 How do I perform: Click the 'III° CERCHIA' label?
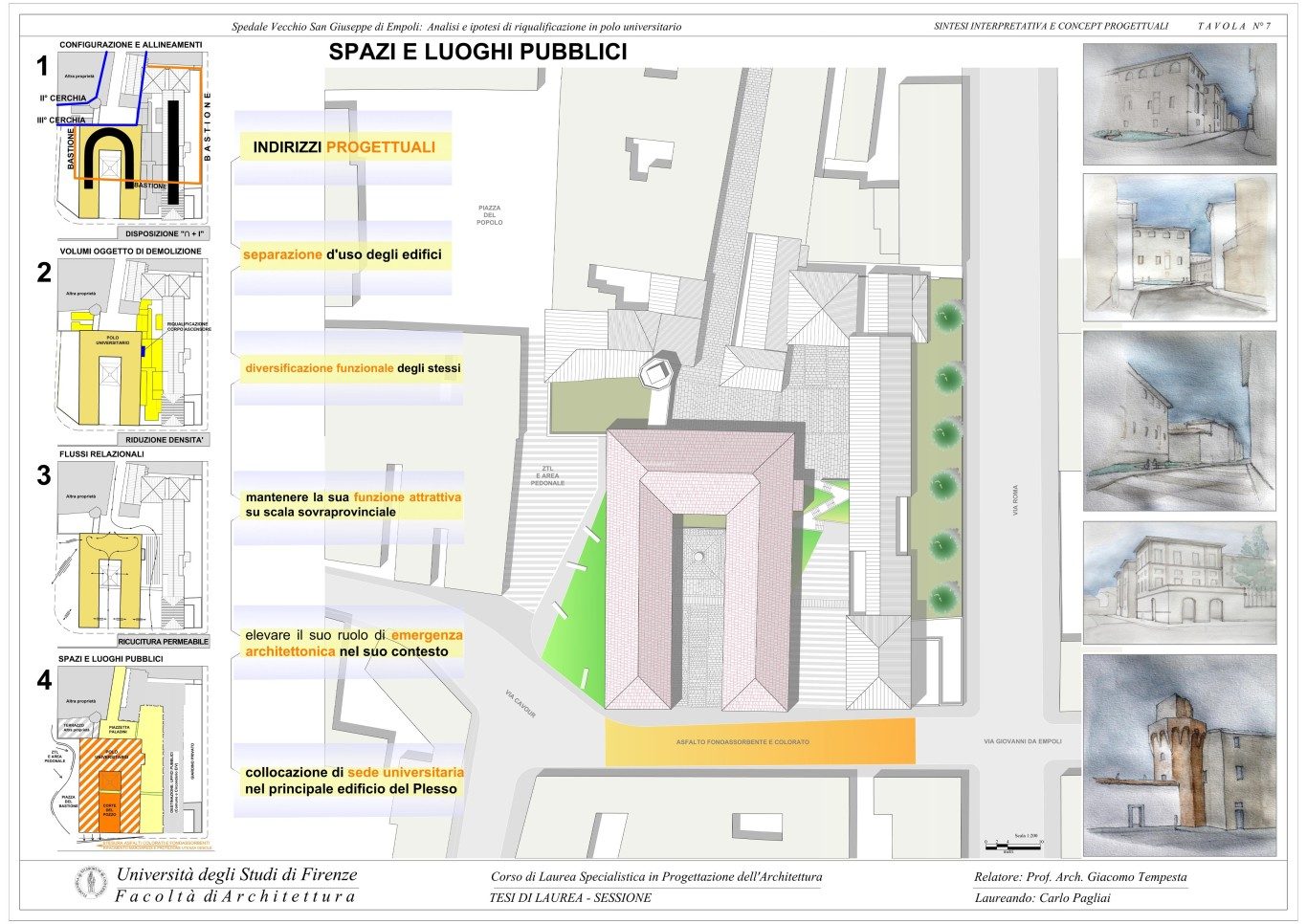61,121
